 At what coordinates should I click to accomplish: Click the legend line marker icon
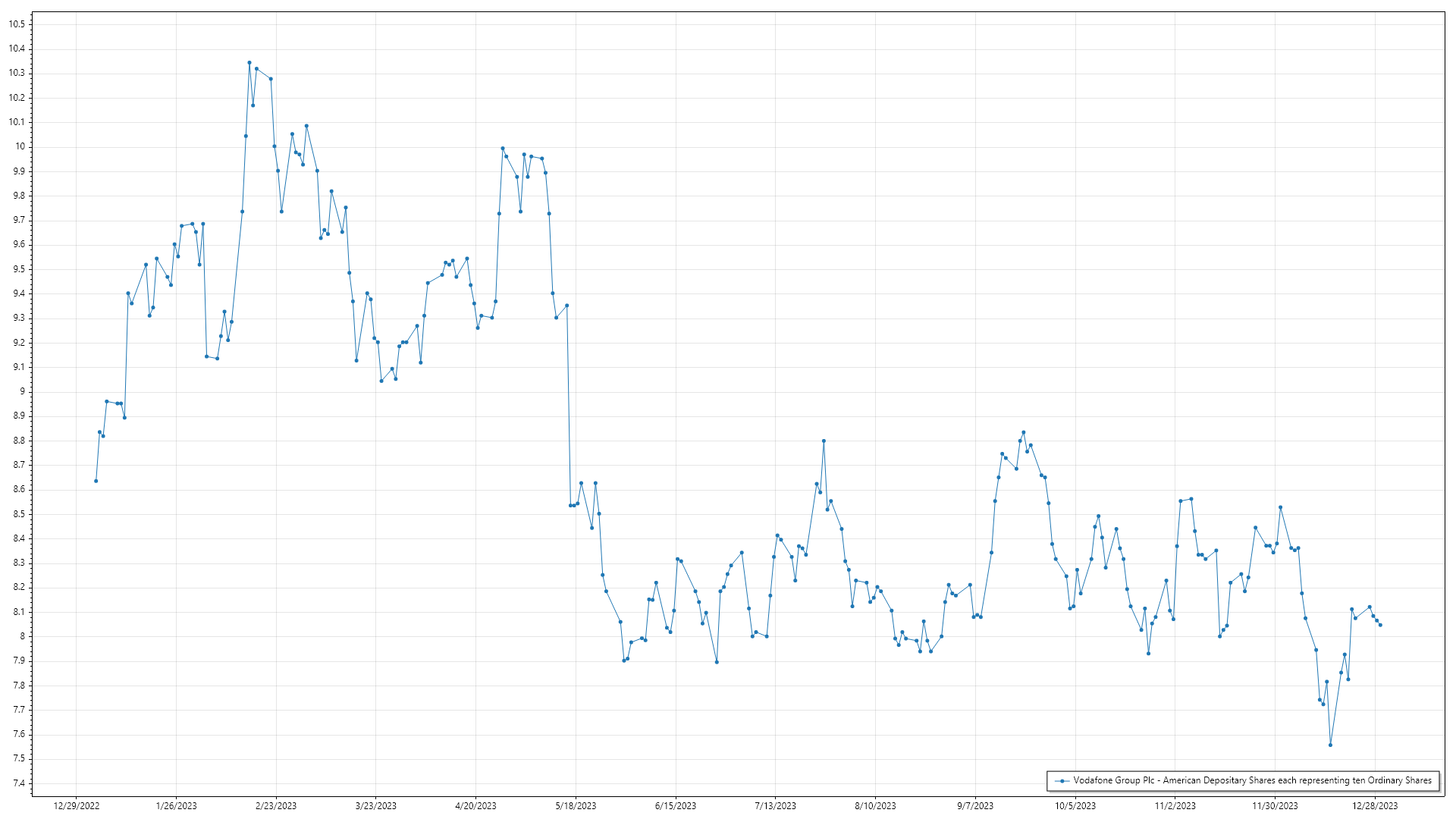point(1062,781)
